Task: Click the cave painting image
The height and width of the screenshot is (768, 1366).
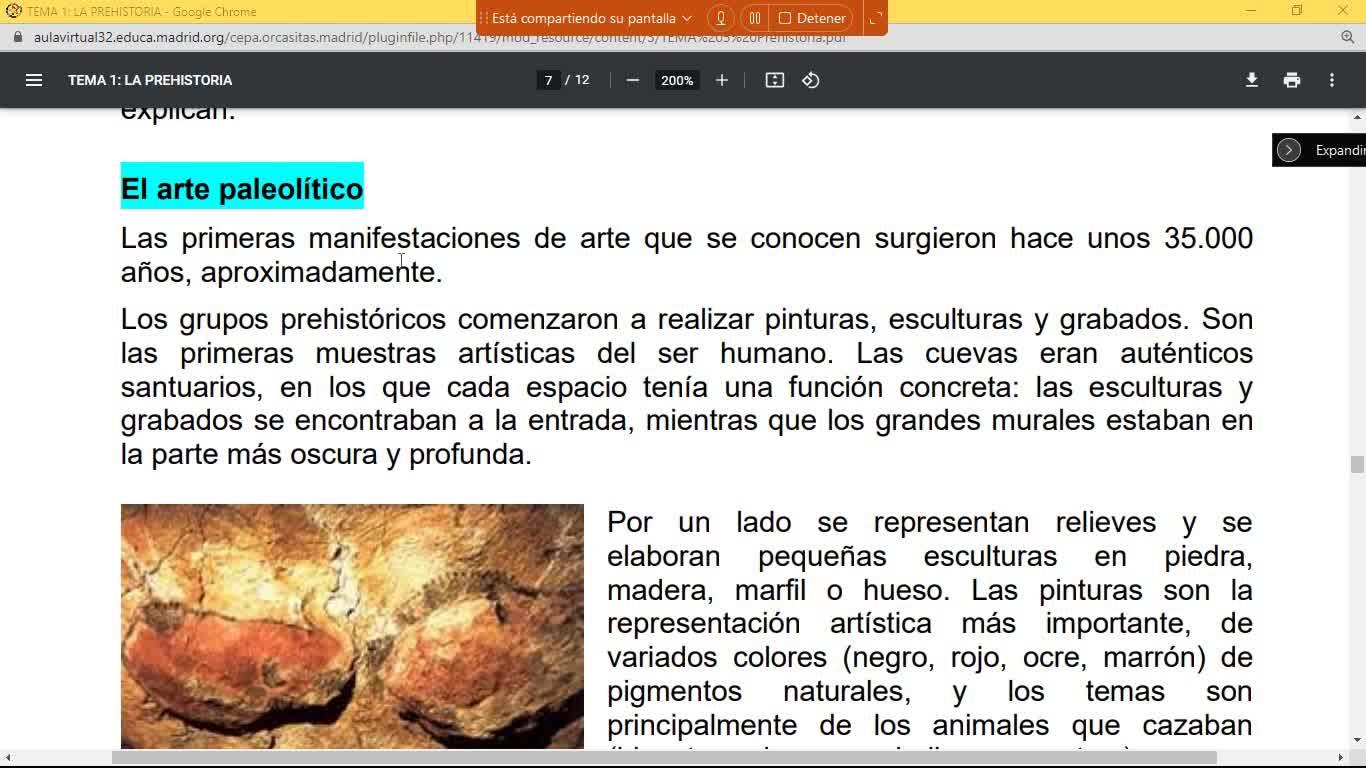Action: coord(352,626)
